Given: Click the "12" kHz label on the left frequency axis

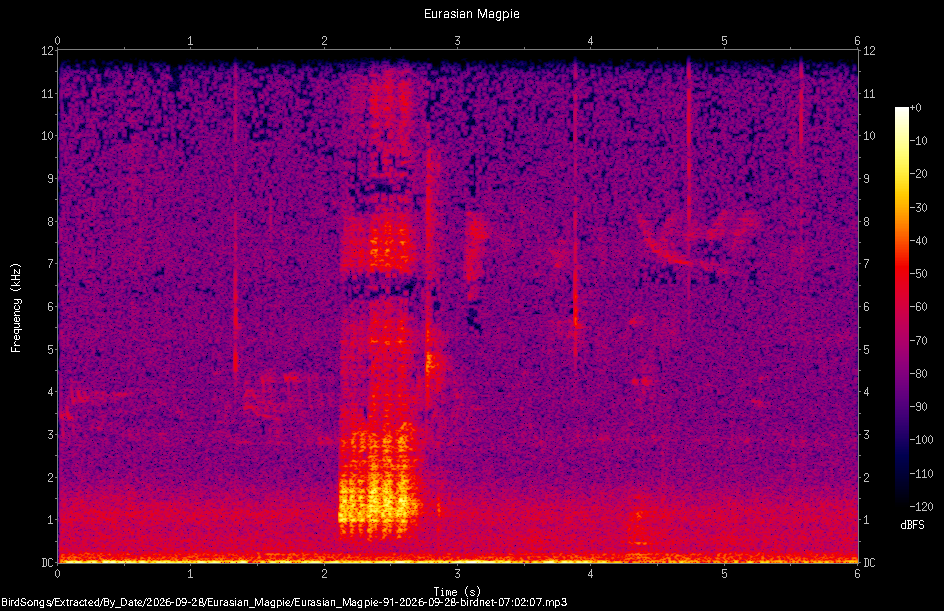Looking at the screenshot, I should click(47, 51).
